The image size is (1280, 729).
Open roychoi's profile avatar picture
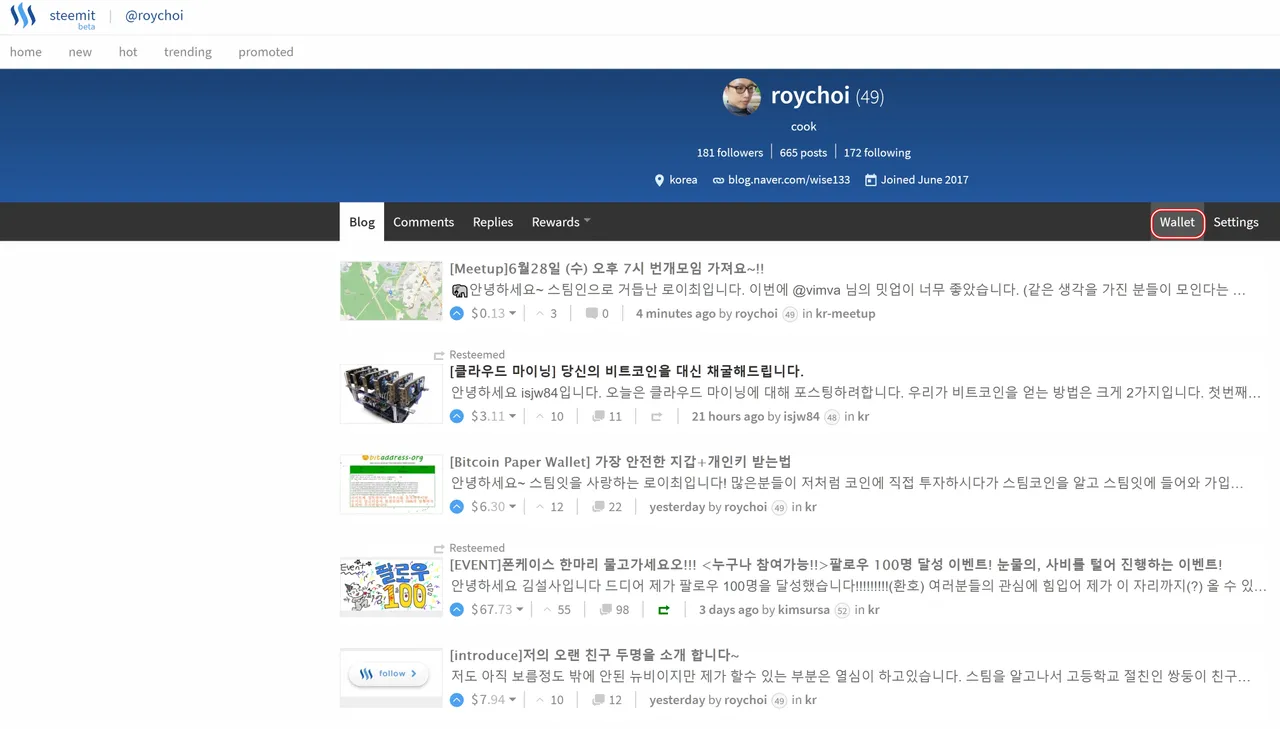[x=742, y=97]
